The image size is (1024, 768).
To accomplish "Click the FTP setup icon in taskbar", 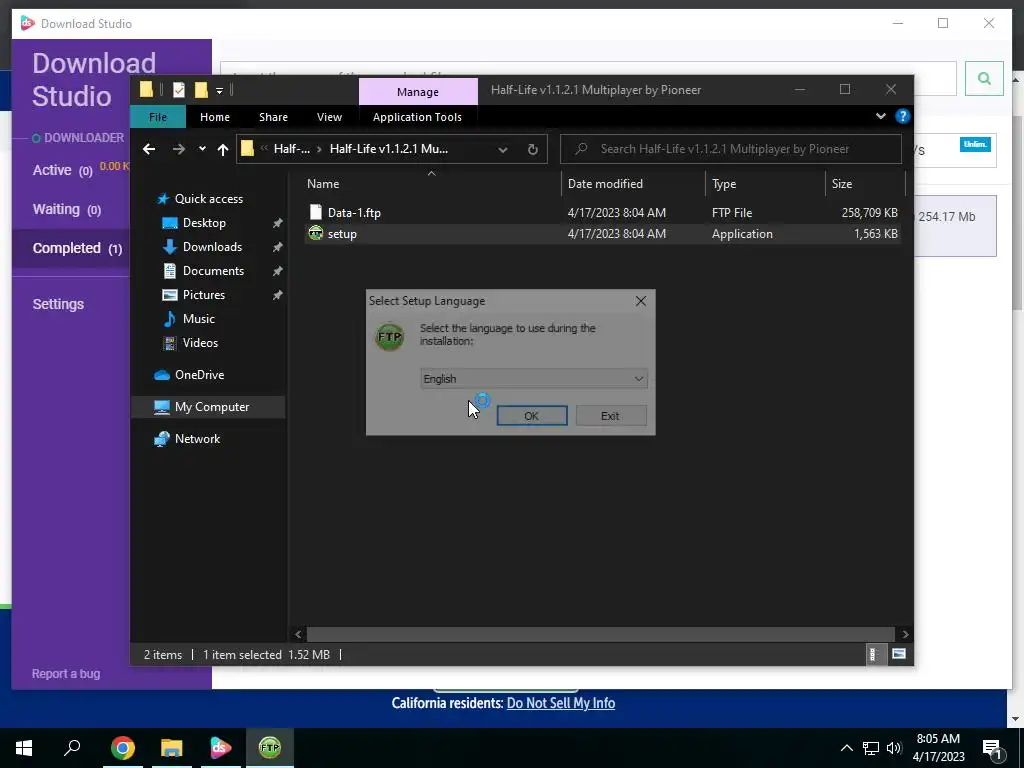I will [x=270, y=748].
